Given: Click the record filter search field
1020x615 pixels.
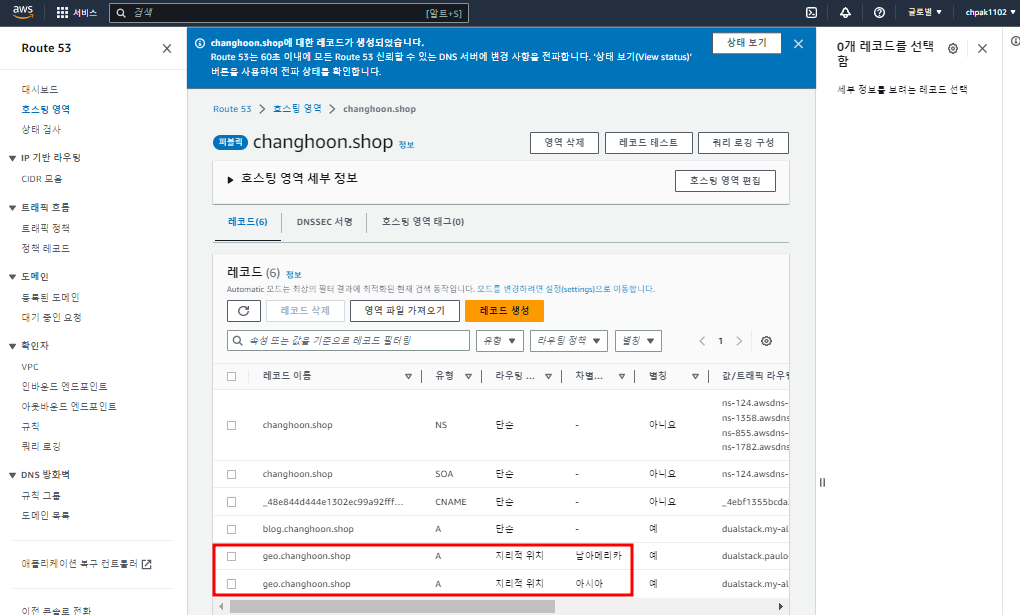Looking at the screenshot, I should (x=348, y=341).
